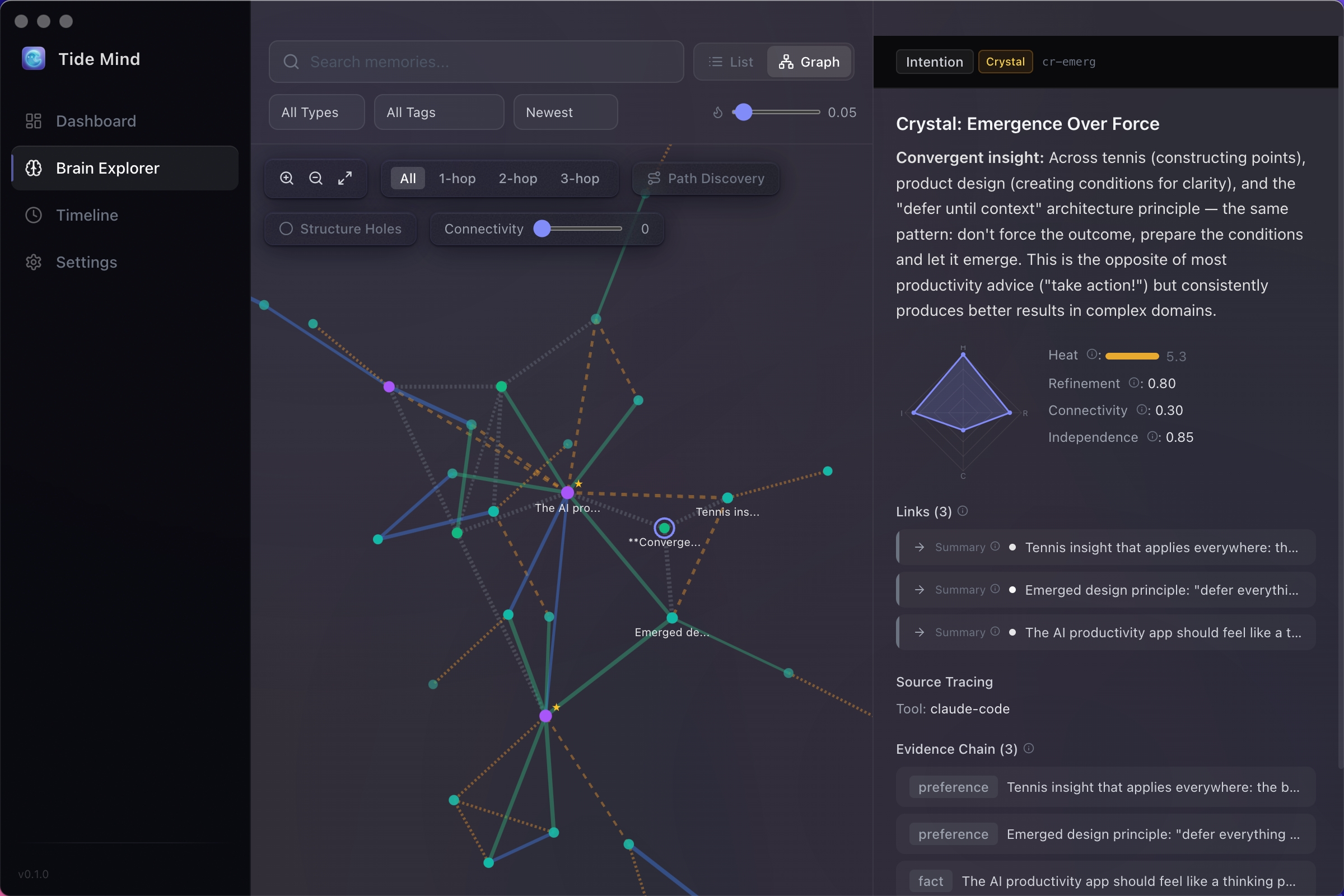
Task: Select the Timeline icon in sidebar
Action: coord(32,215)
